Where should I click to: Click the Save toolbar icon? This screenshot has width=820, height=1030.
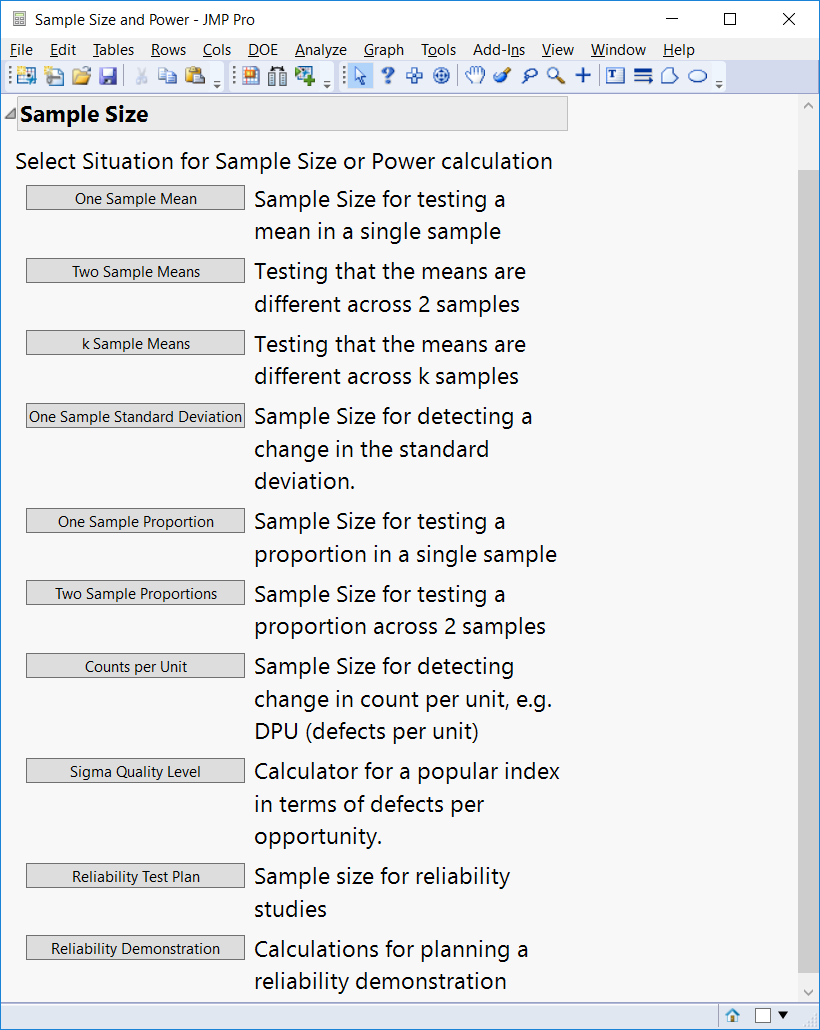coord(107,75)
